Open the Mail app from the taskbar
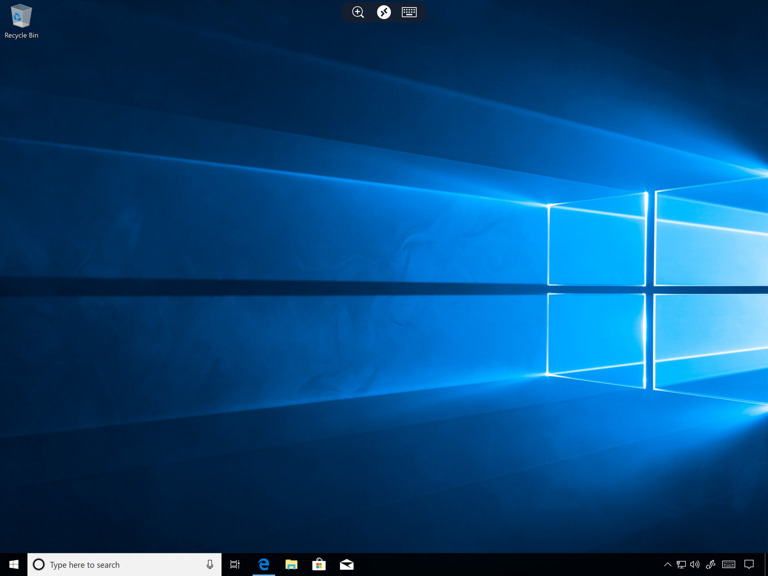The image size is (768, 576). click(347, 564)
